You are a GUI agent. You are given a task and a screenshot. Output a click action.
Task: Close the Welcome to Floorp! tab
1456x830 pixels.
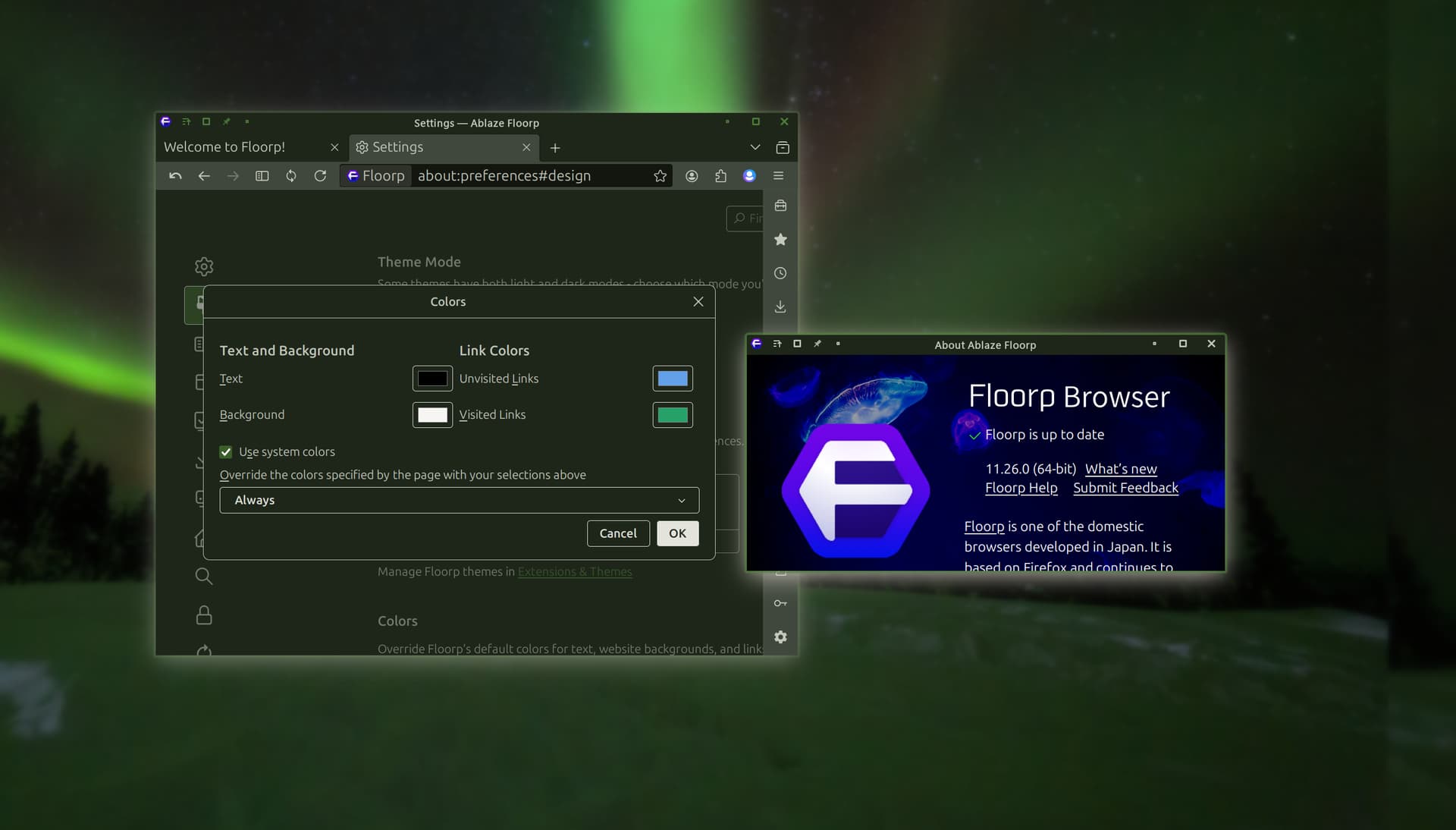click(x=334, y=148)
